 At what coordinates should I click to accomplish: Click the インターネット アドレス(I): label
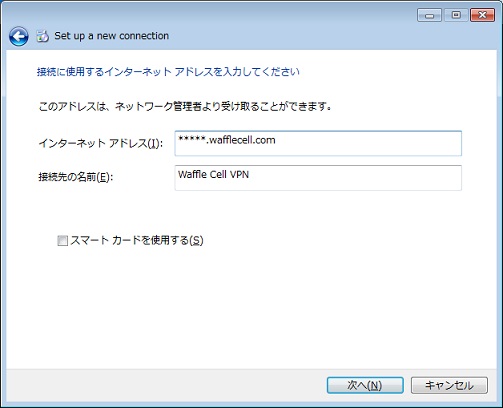pos(101,144)
